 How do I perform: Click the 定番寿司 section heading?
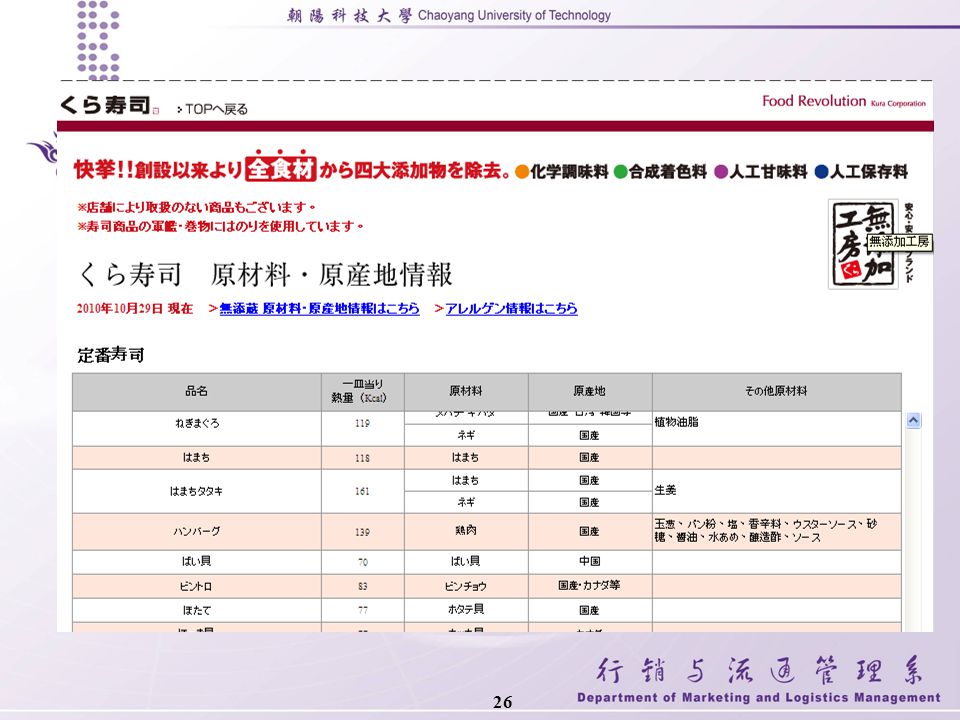coord(111,354)
